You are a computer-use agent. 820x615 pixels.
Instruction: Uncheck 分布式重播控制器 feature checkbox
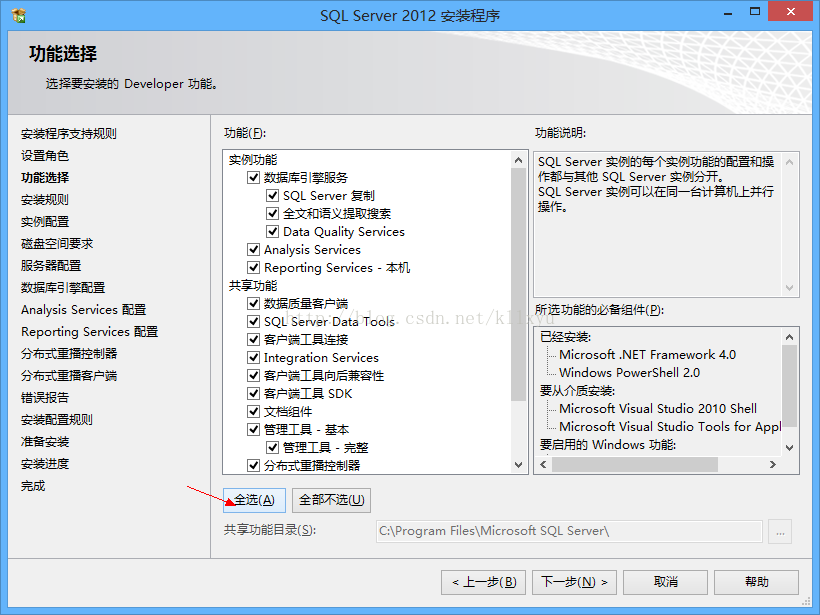(253, 465)
